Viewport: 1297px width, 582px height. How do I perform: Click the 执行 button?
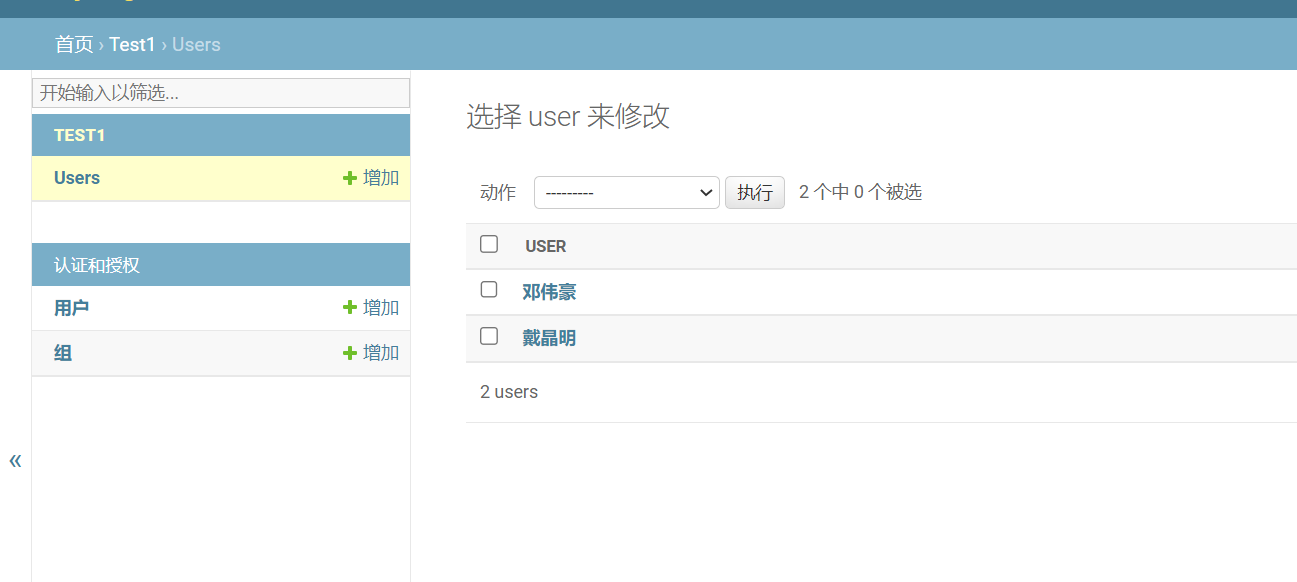pyautogui.click(x=755, y=193)
